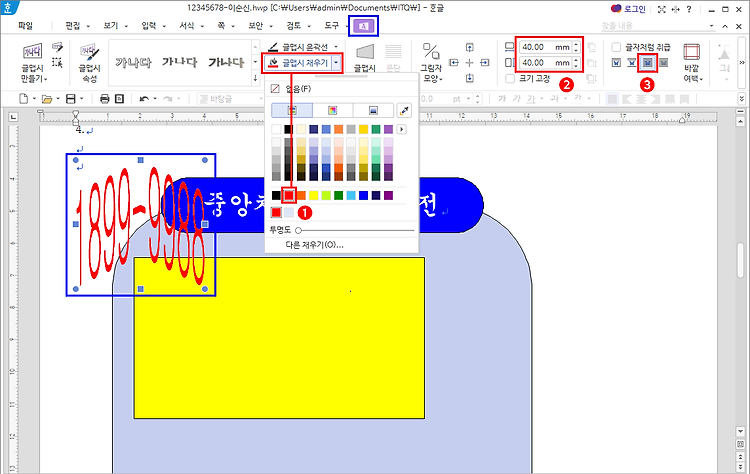Click the width 40.00 mm field

click(x=545, y=47)
